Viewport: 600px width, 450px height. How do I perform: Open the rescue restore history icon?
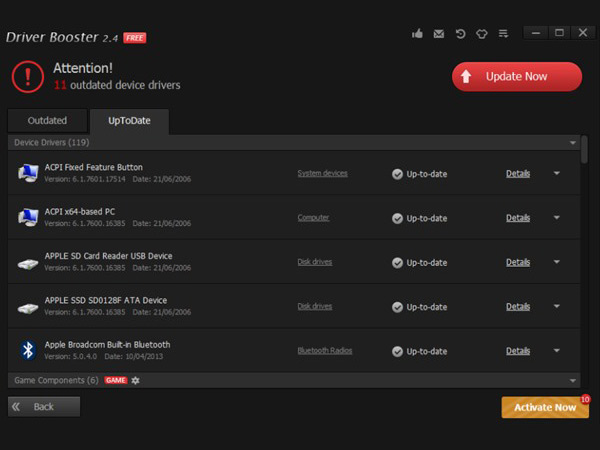point(460,34)
